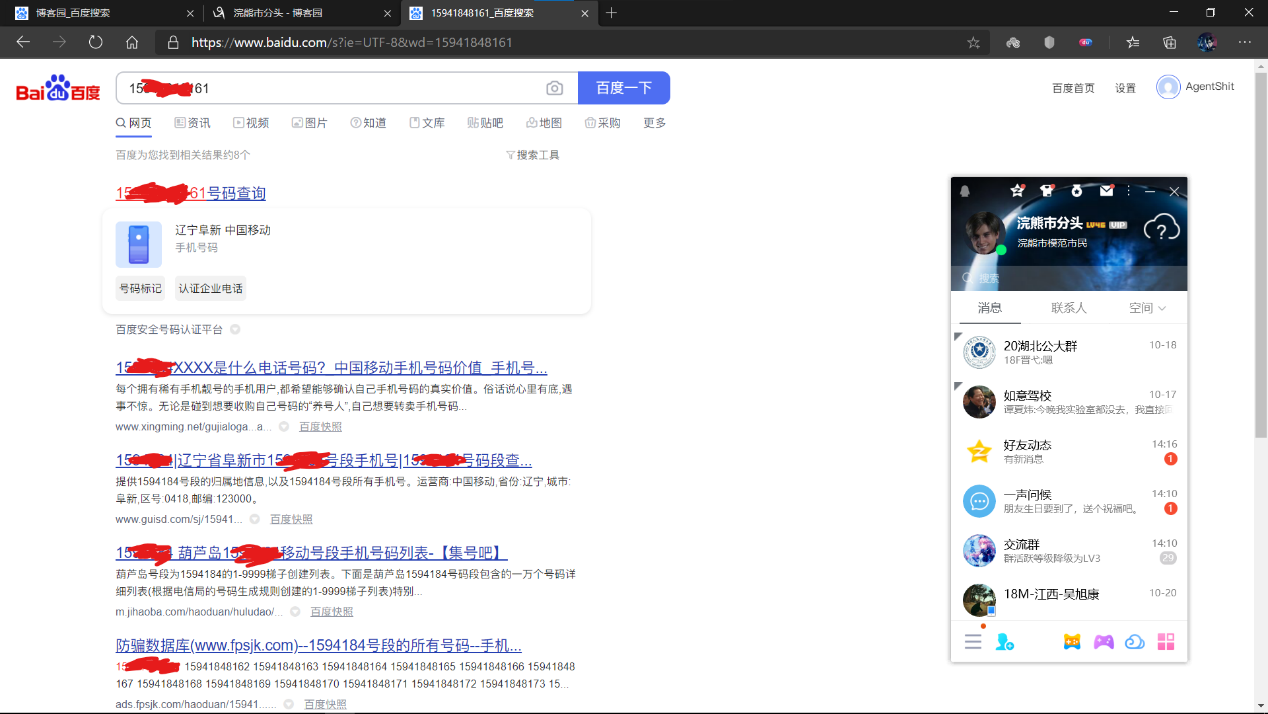Click the Baidu search input field
This screenshot has width=1268, height=714.
point(330,88)
